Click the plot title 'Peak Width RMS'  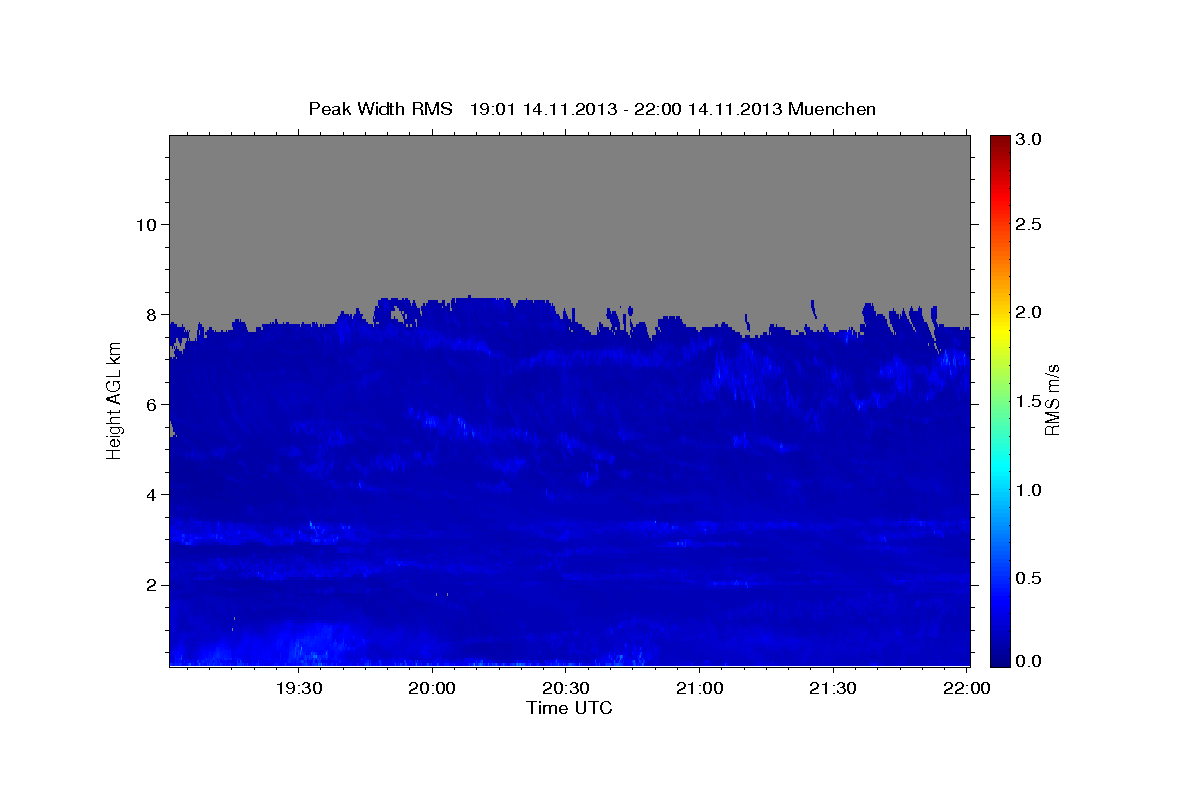coord(381,108)
